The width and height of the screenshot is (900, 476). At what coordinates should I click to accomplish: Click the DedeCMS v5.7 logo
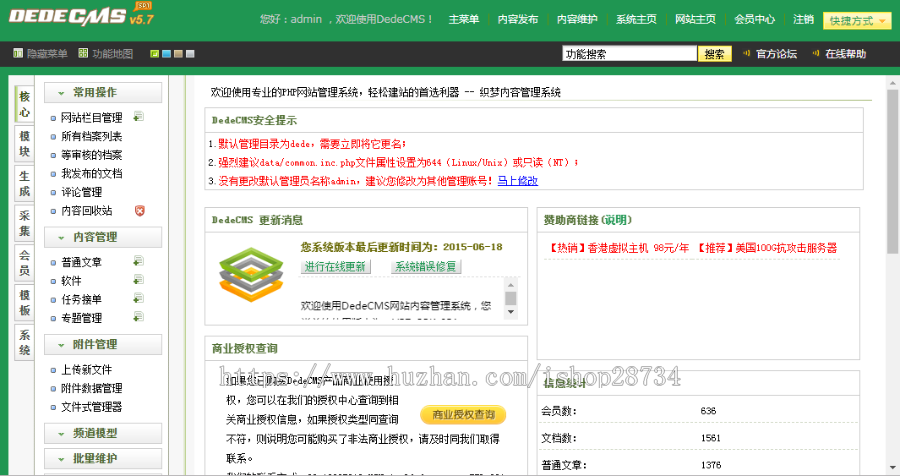[82, 15]
